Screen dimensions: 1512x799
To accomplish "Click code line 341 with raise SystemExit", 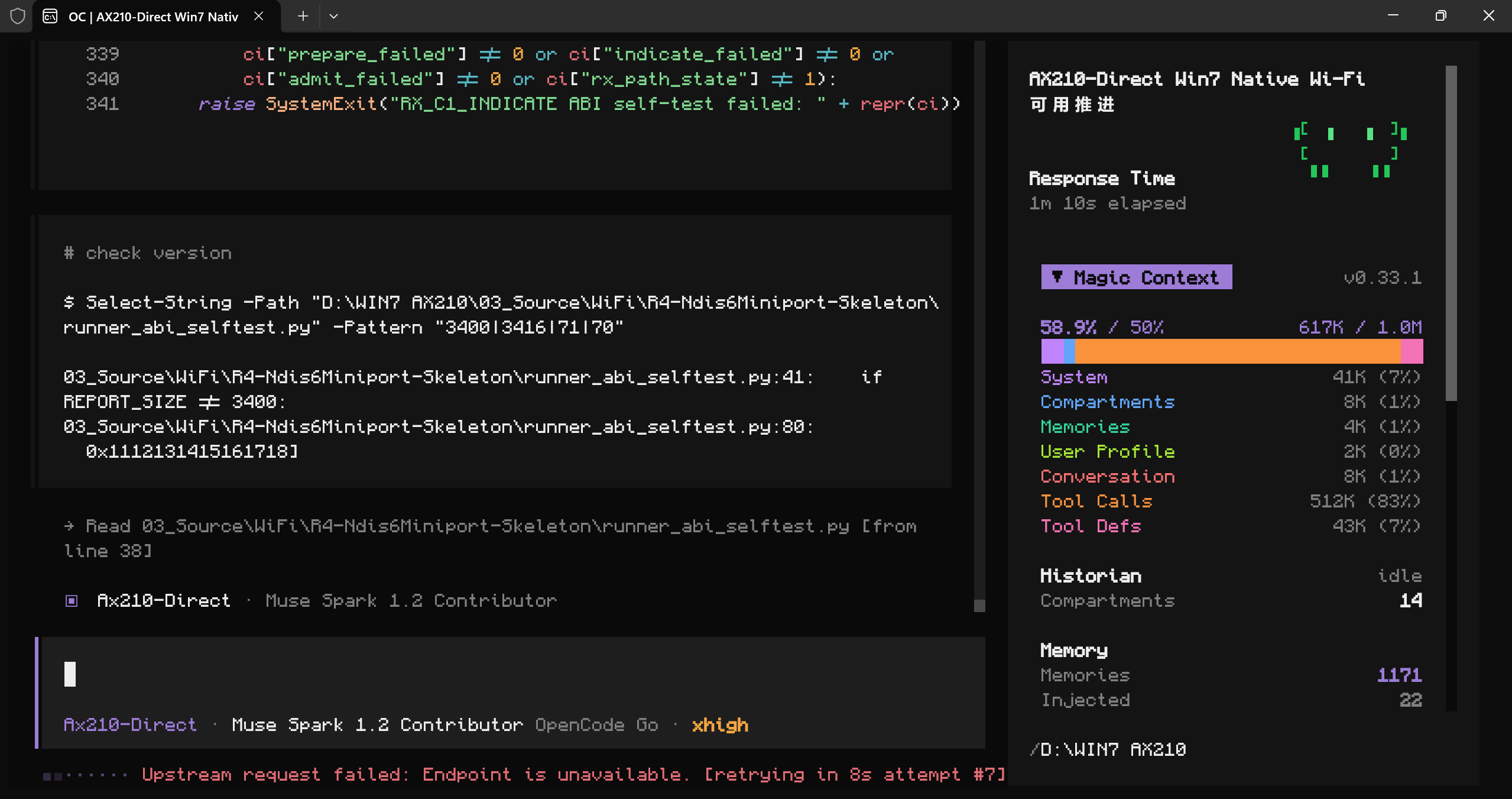I will (523, 103).
